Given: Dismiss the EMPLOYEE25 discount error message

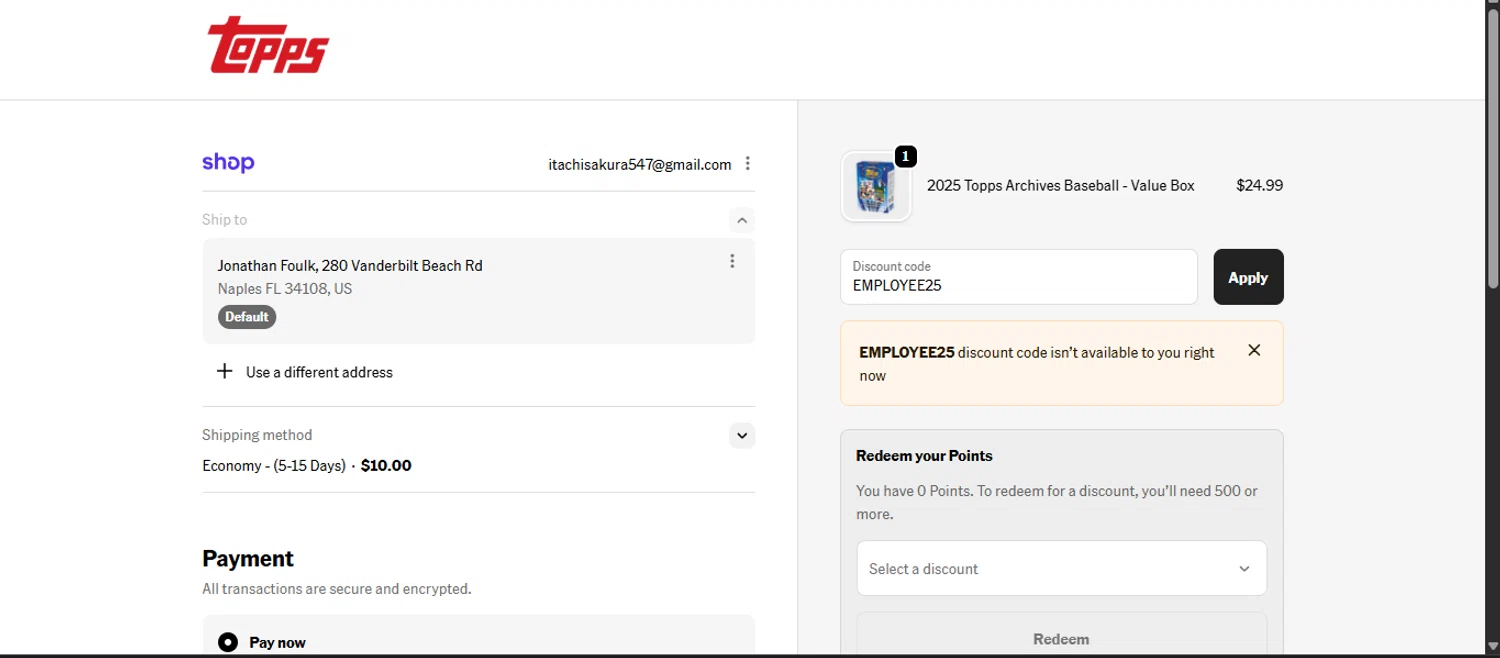Looking at the screenshot, I should tap(1254, 350).
